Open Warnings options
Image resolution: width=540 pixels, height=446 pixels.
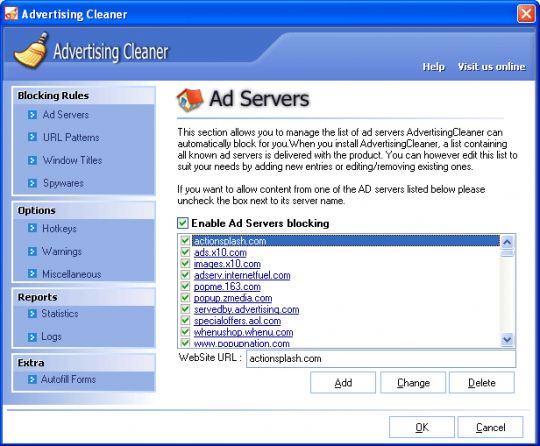(x=62, y=251)
